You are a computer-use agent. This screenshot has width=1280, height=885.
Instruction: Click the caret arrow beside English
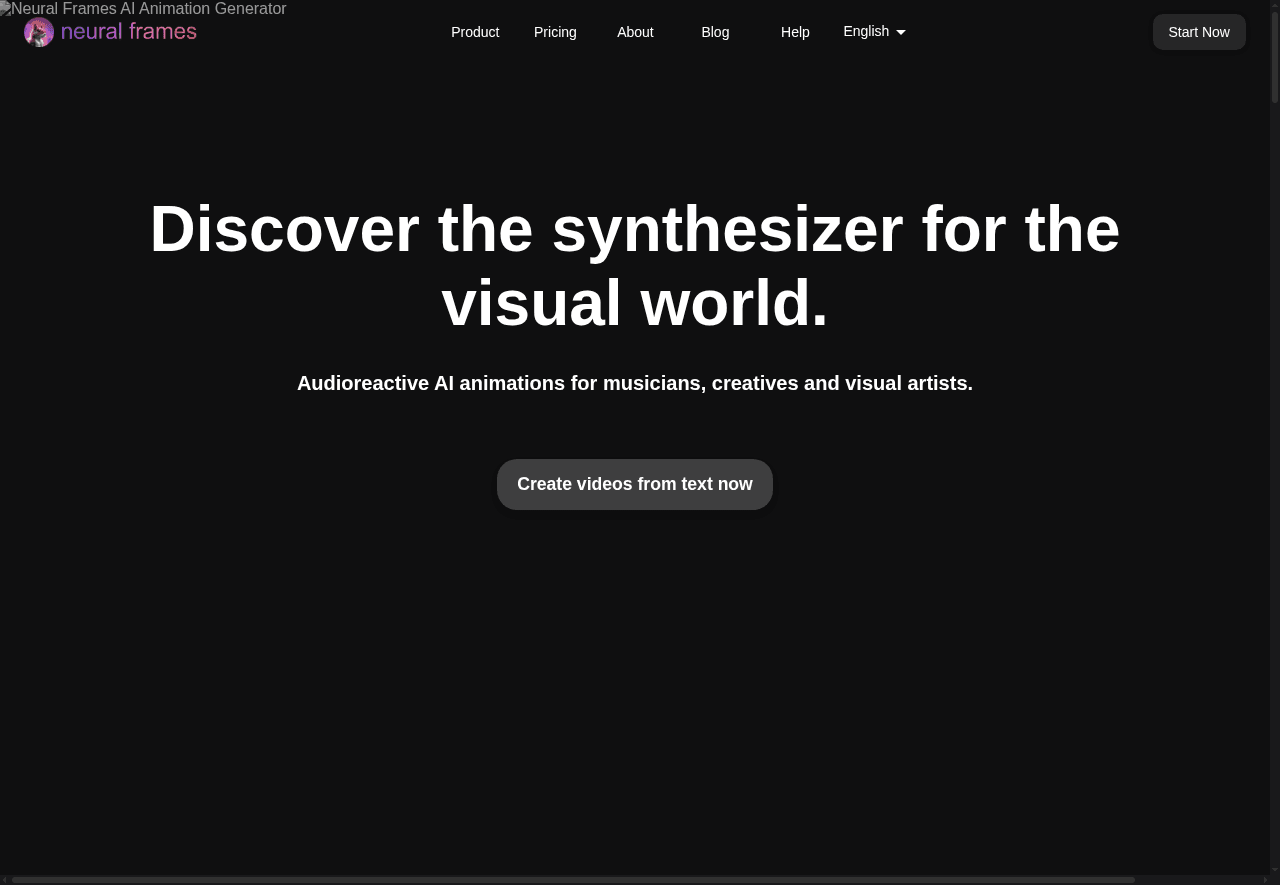(901, 33)
